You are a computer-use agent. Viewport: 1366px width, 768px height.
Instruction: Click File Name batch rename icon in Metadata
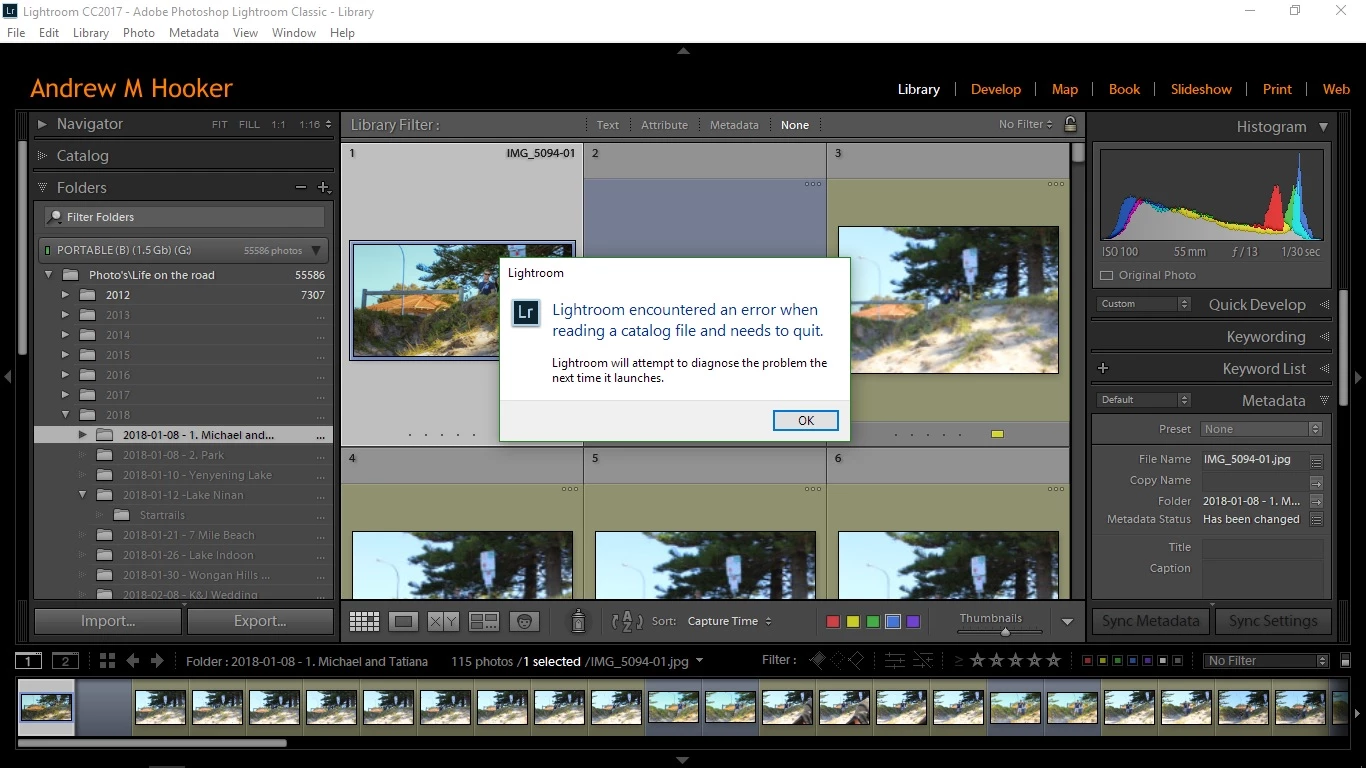[1316, 461]
